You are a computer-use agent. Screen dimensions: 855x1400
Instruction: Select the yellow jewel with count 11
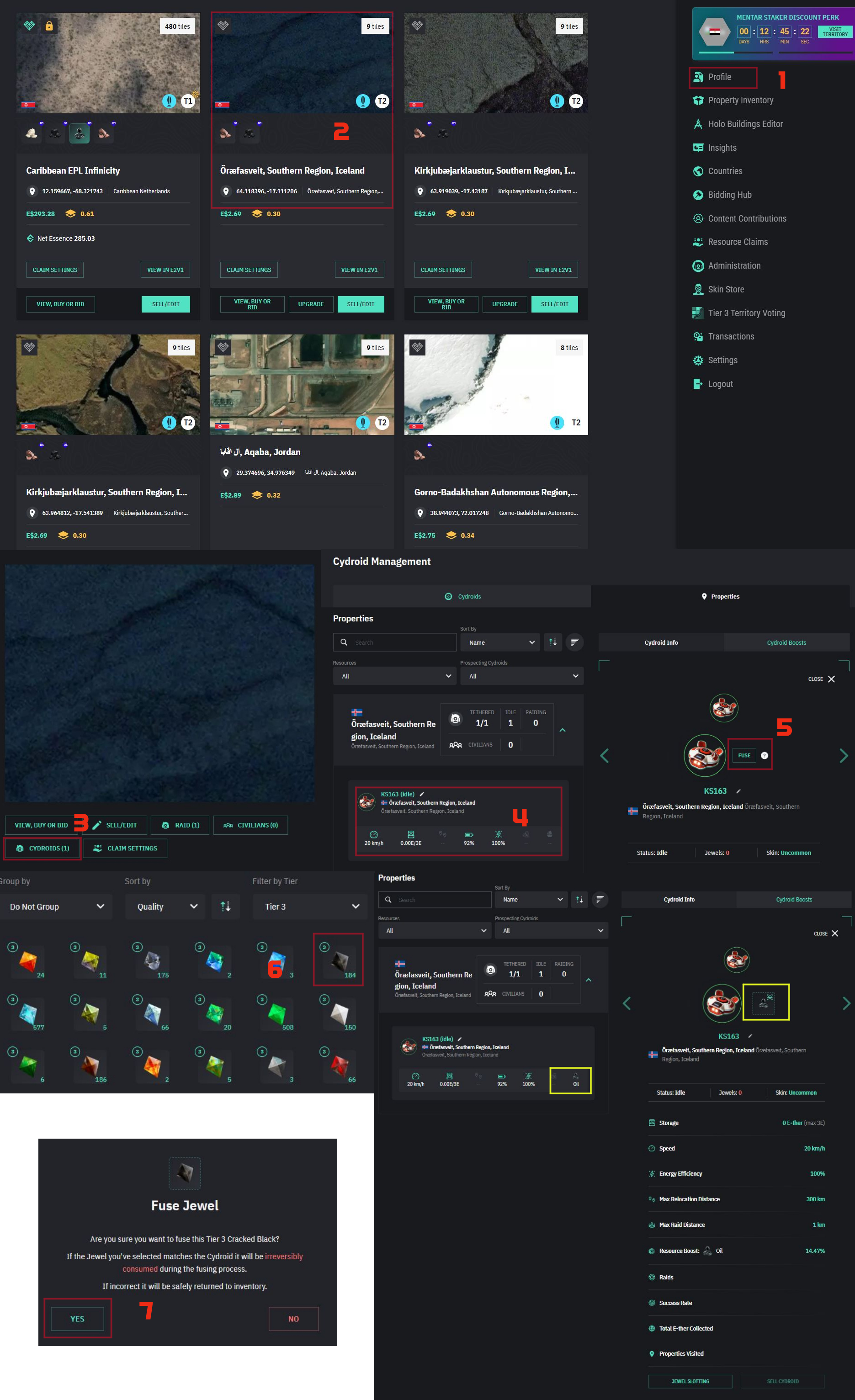pyautogui.click(x=90, y=961)
